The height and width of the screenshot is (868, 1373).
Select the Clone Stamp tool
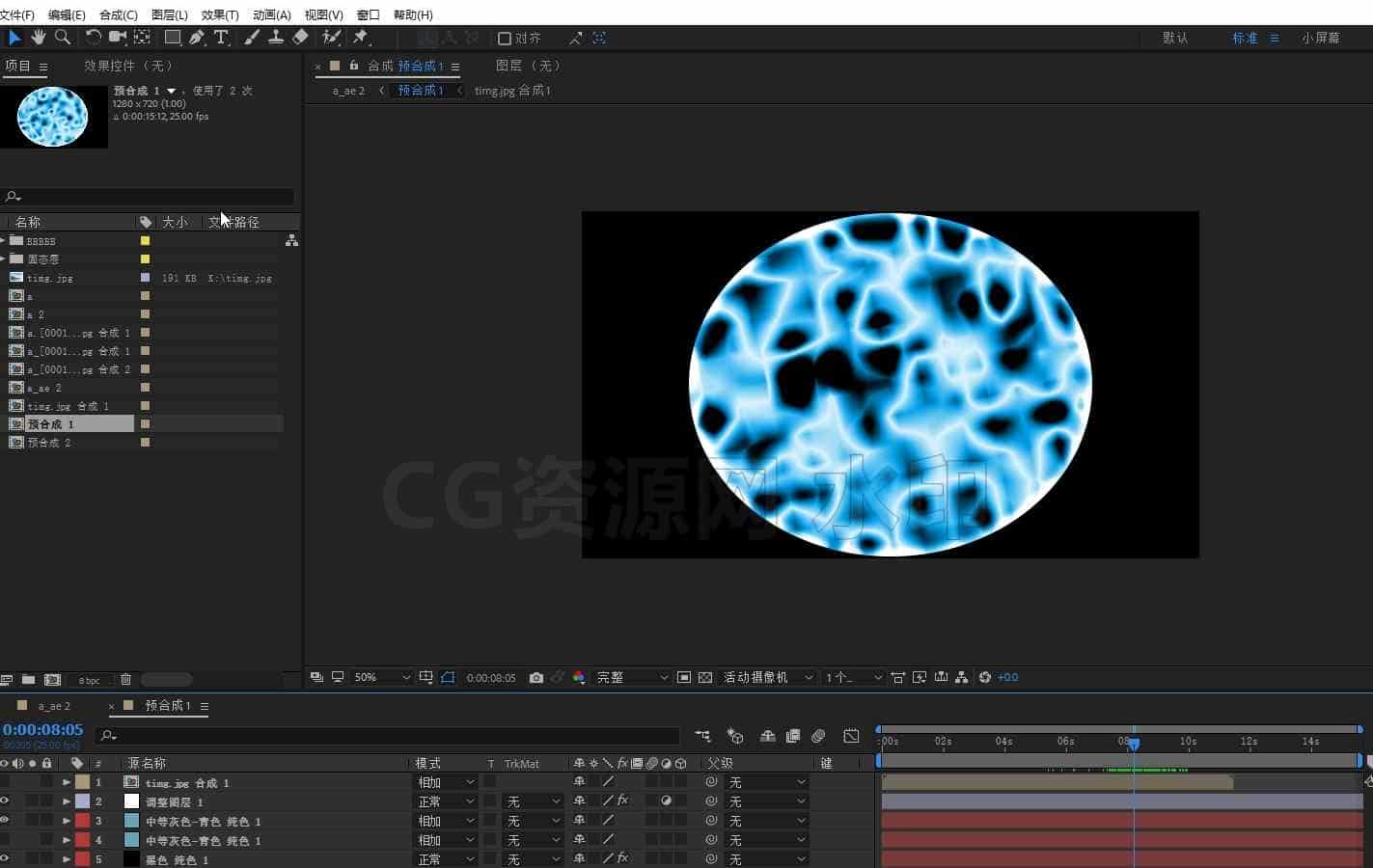(276, 38)
